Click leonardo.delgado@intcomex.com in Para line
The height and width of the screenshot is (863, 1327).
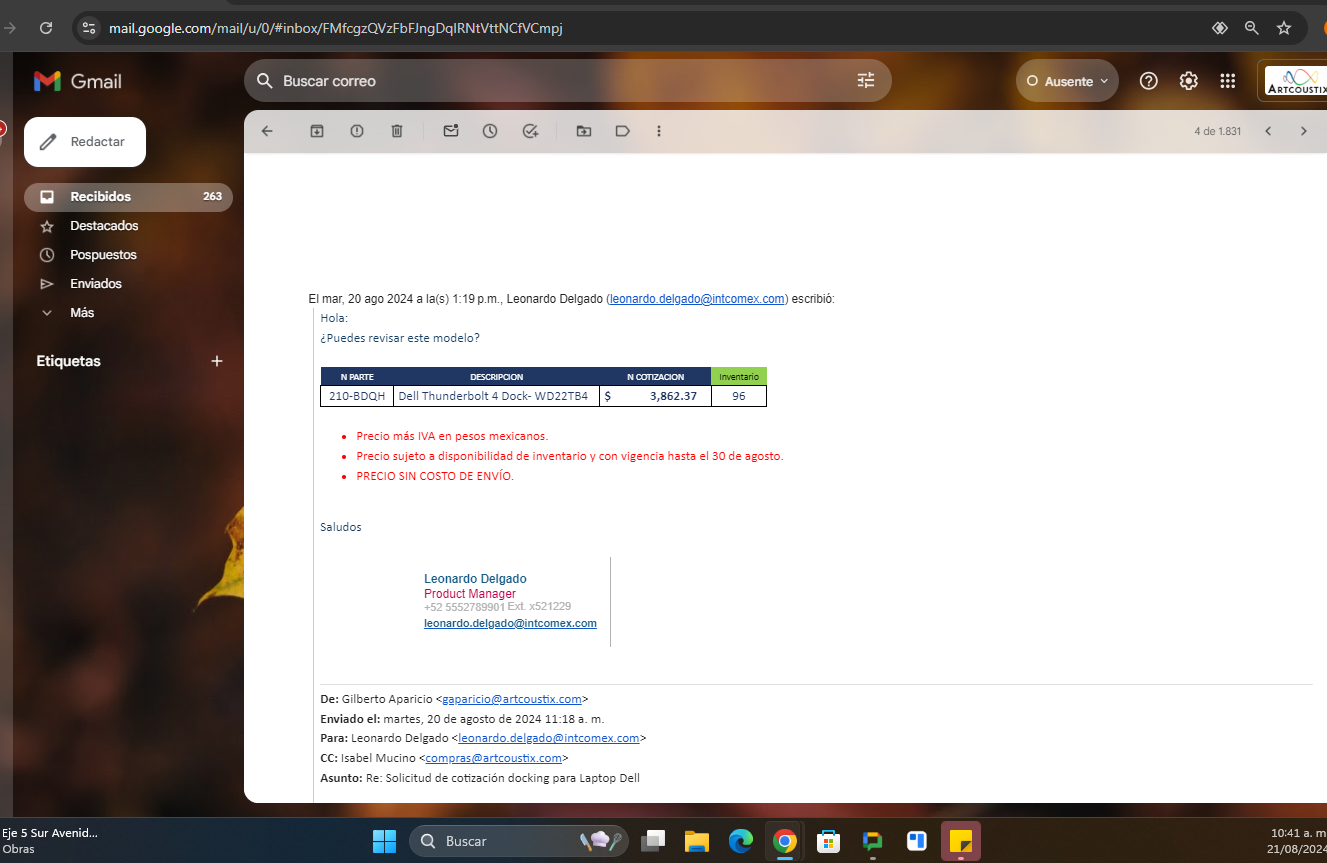(549, 738)
